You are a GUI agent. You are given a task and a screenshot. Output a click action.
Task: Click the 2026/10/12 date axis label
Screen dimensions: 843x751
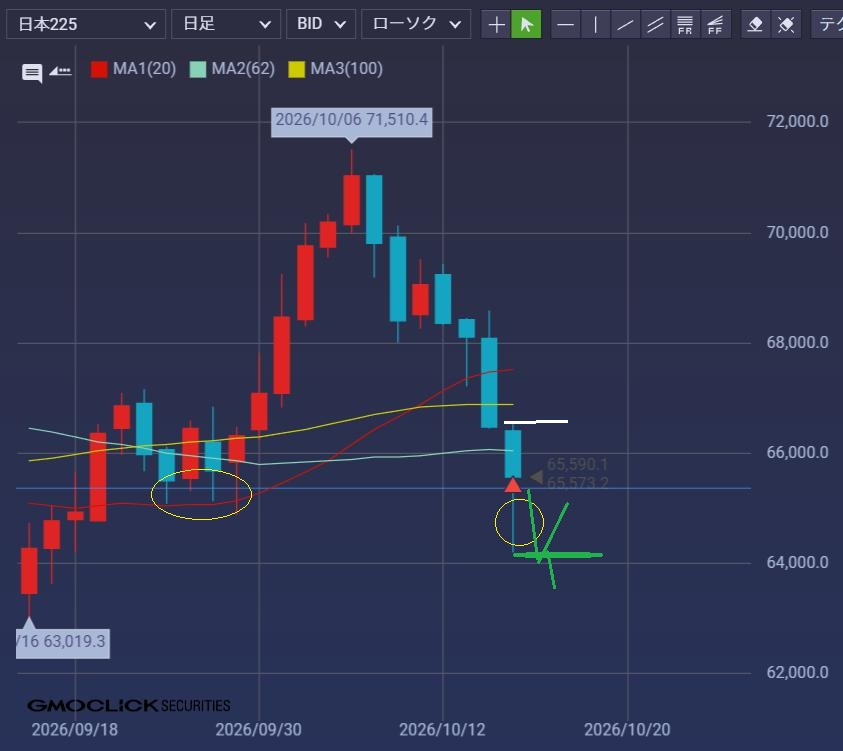pos(442,730)
